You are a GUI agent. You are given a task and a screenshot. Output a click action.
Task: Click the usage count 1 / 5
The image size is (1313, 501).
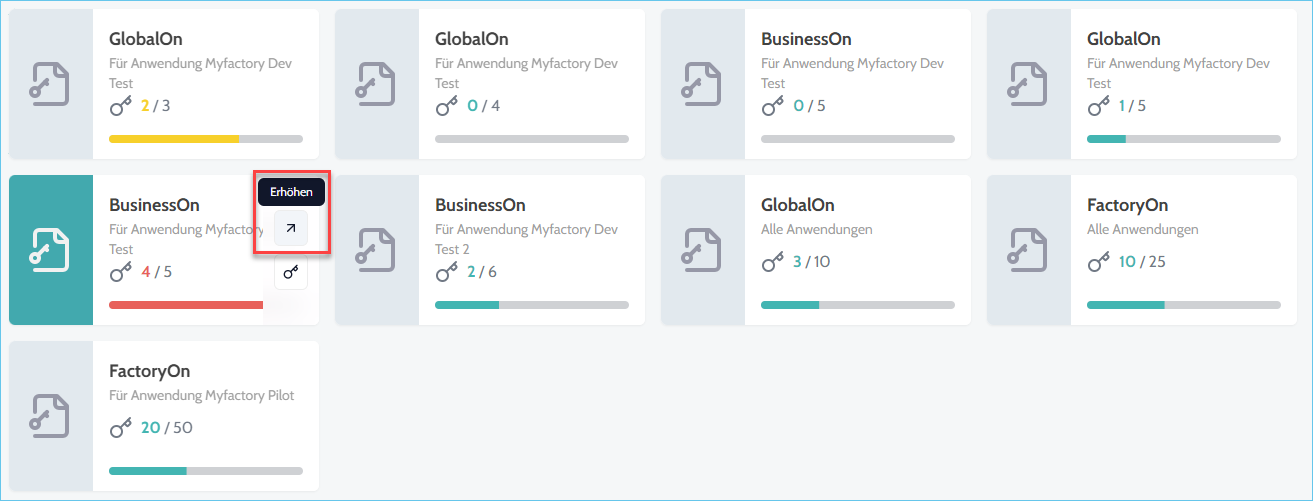click(x=1133, y=105)
